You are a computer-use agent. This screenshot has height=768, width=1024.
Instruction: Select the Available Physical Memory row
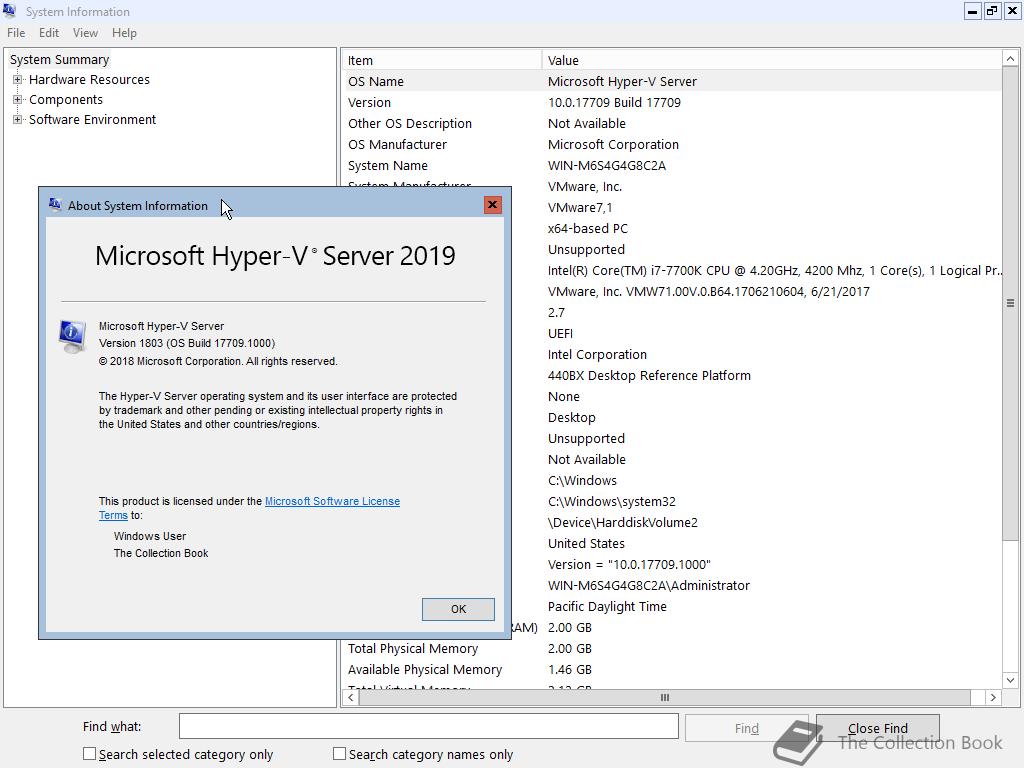click(x=672, y=669)
